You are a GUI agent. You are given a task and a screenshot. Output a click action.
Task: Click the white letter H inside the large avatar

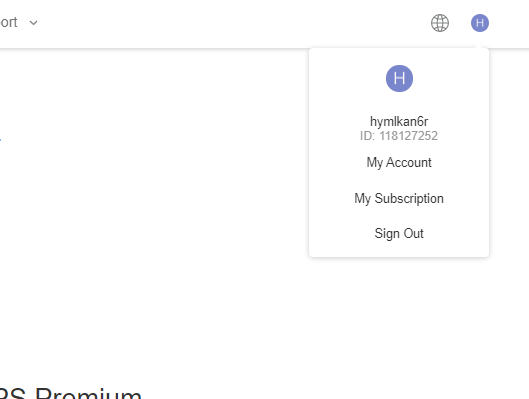tap(399, 78)
